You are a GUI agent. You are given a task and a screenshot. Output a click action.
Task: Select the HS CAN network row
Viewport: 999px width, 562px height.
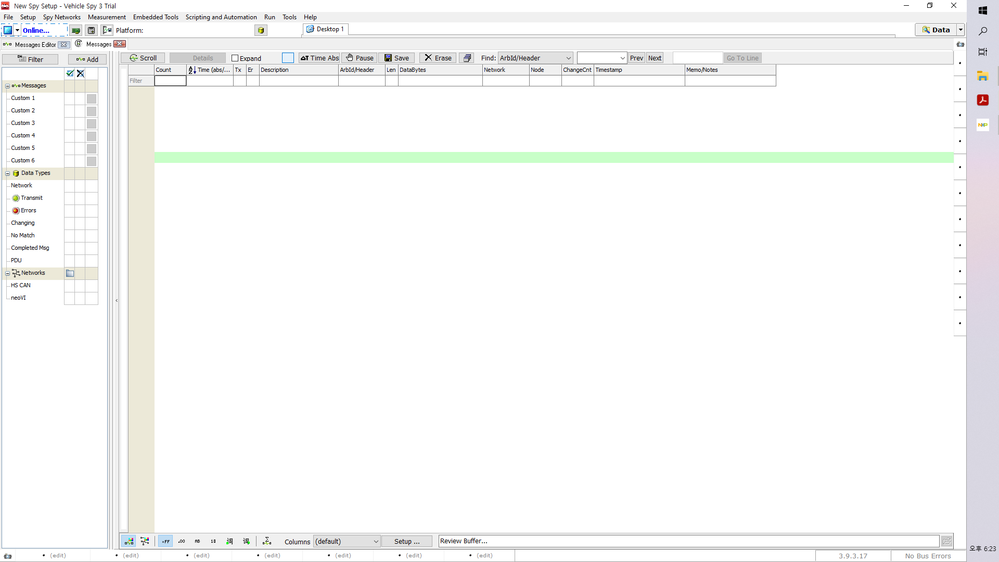coord(20,285)
